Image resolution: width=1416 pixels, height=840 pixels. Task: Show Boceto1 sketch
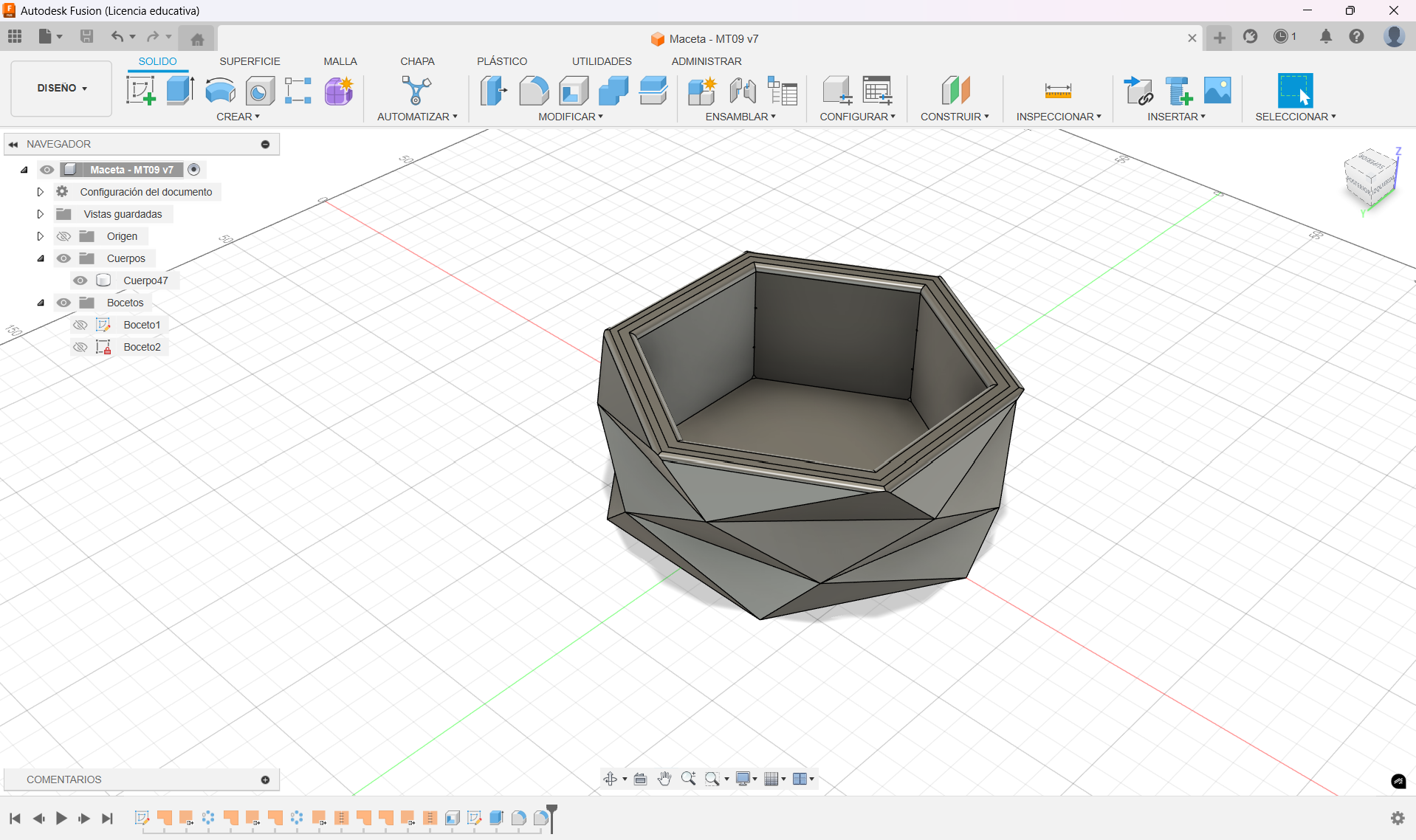click(80, 325)
